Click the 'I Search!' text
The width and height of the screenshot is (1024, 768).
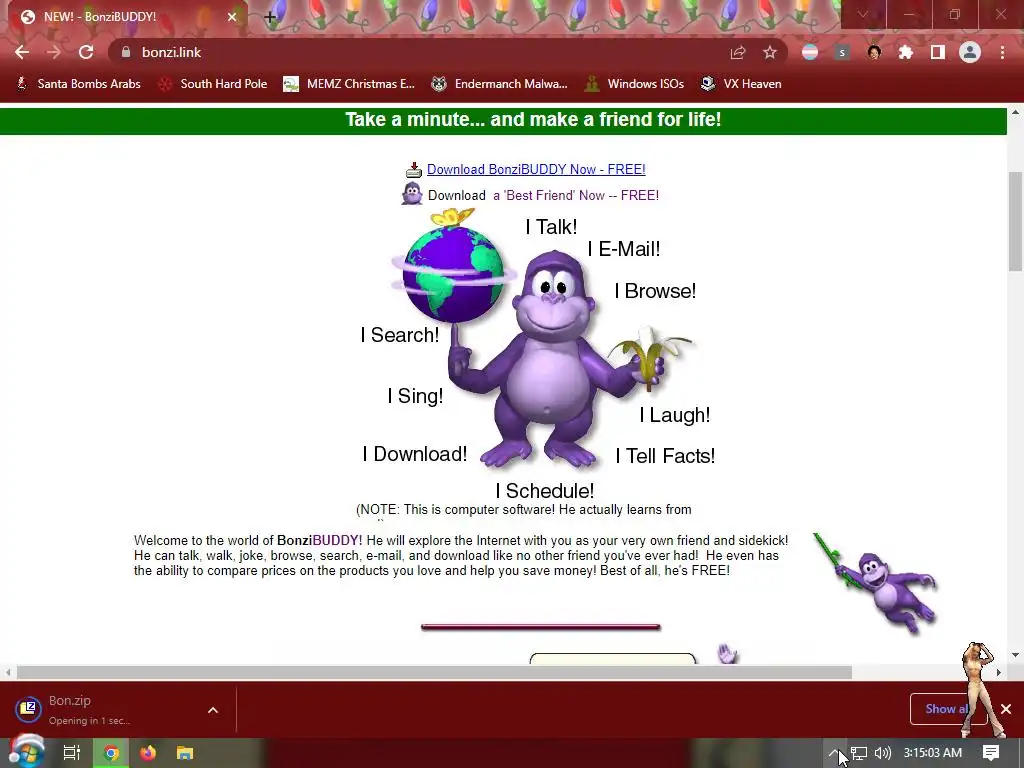pyautogui.click(x=400, y=334)
